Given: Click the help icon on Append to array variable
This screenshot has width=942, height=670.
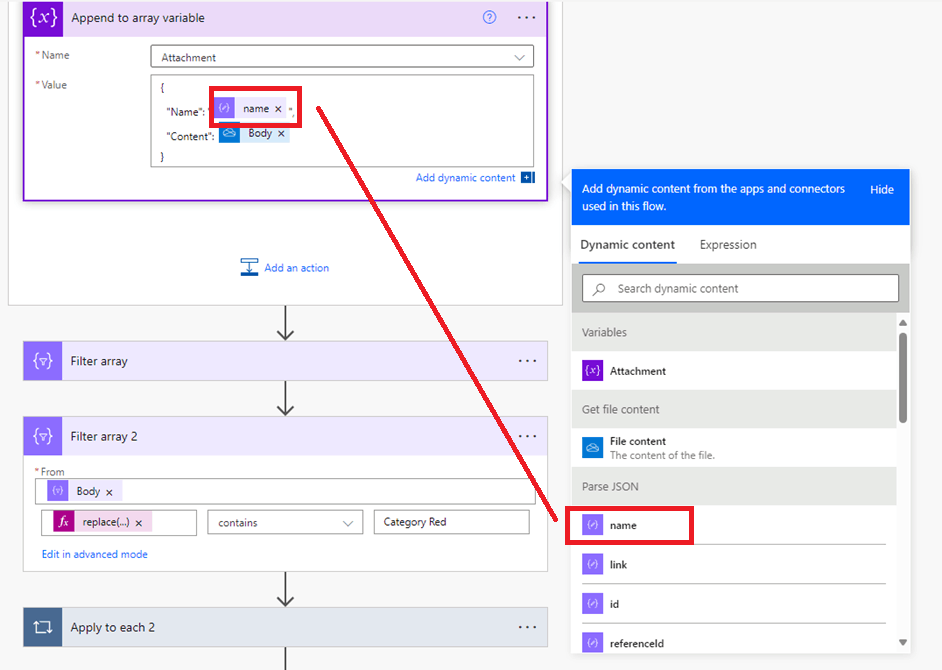Looking at the screenshot, I should pyautogui.click(x=490, y=17).
